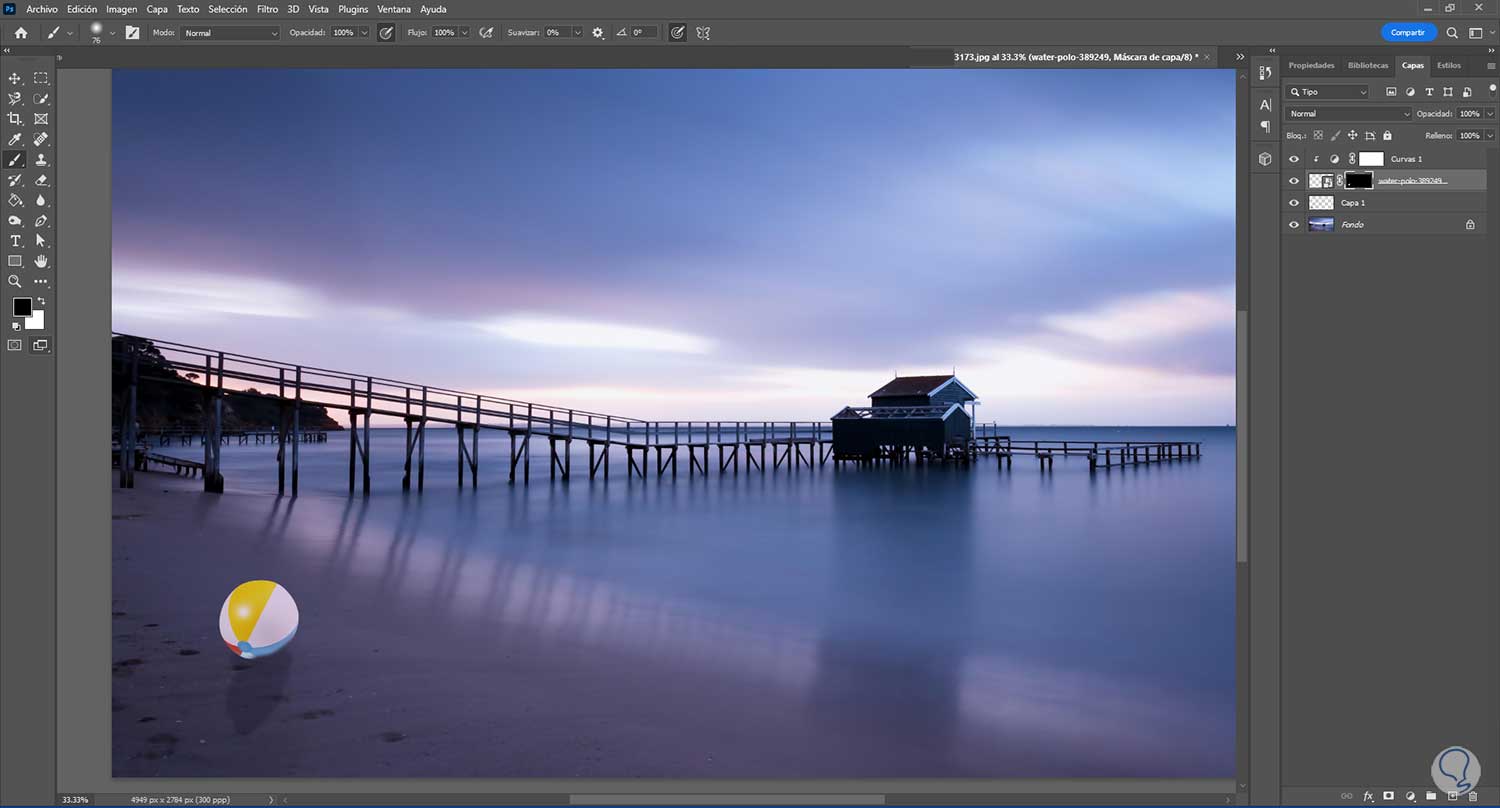Select the Move tool
The width and height of the screenshot is (1500, 808).
15,78
